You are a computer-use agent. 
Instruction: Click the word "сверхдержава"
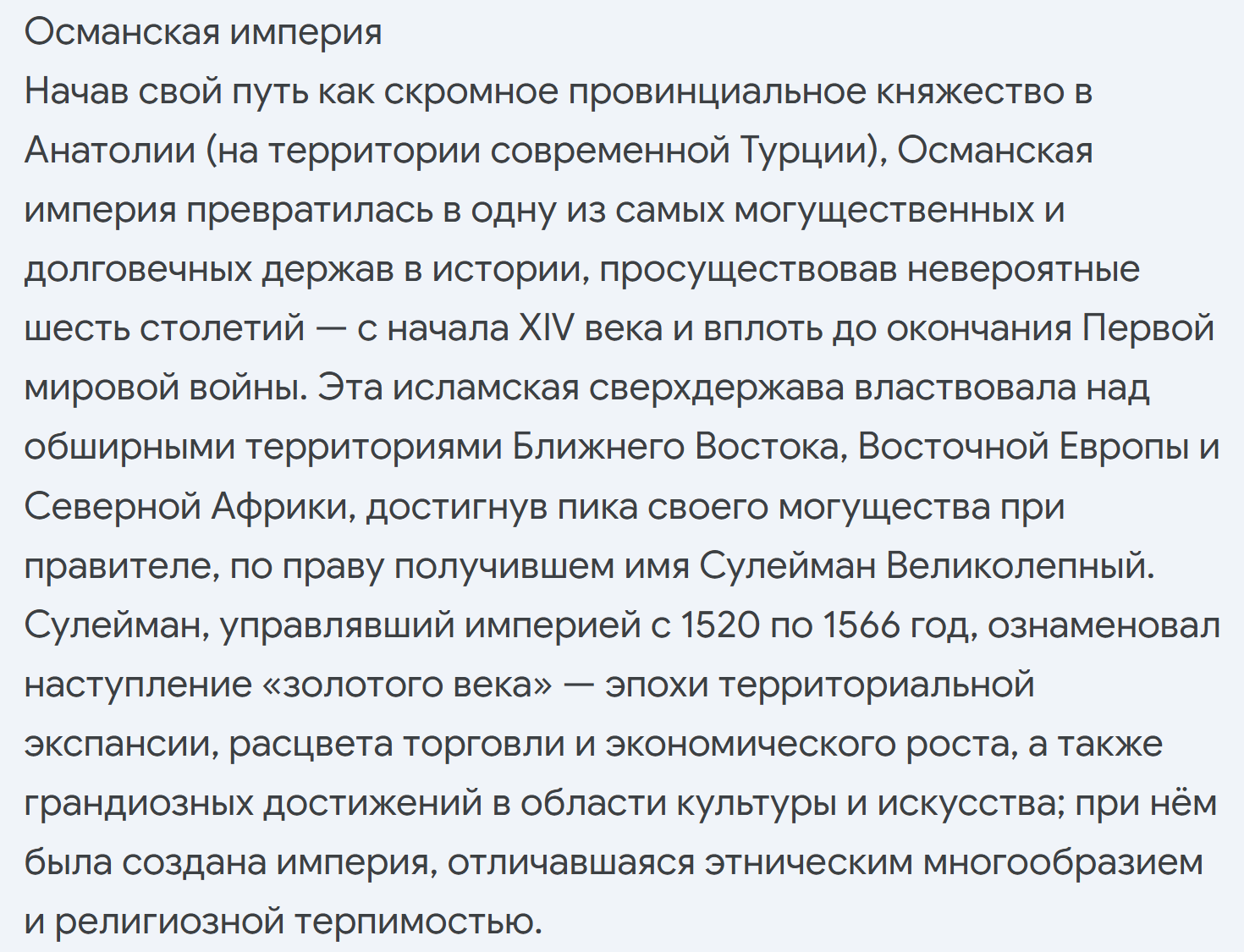point(716,388)
